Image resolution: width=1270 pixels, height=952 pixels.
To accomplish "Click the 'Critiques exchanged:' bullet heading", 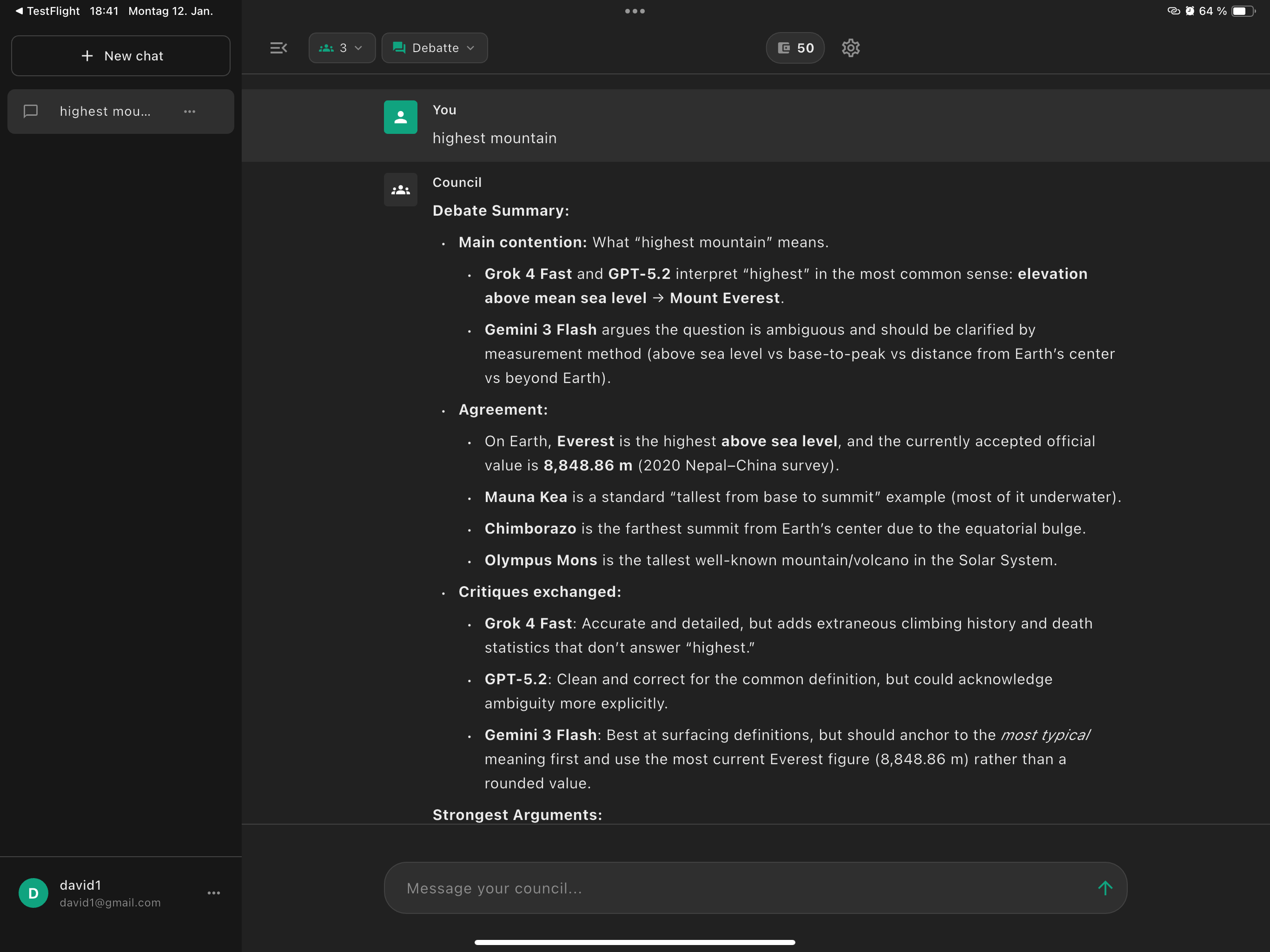I will 540,592.
